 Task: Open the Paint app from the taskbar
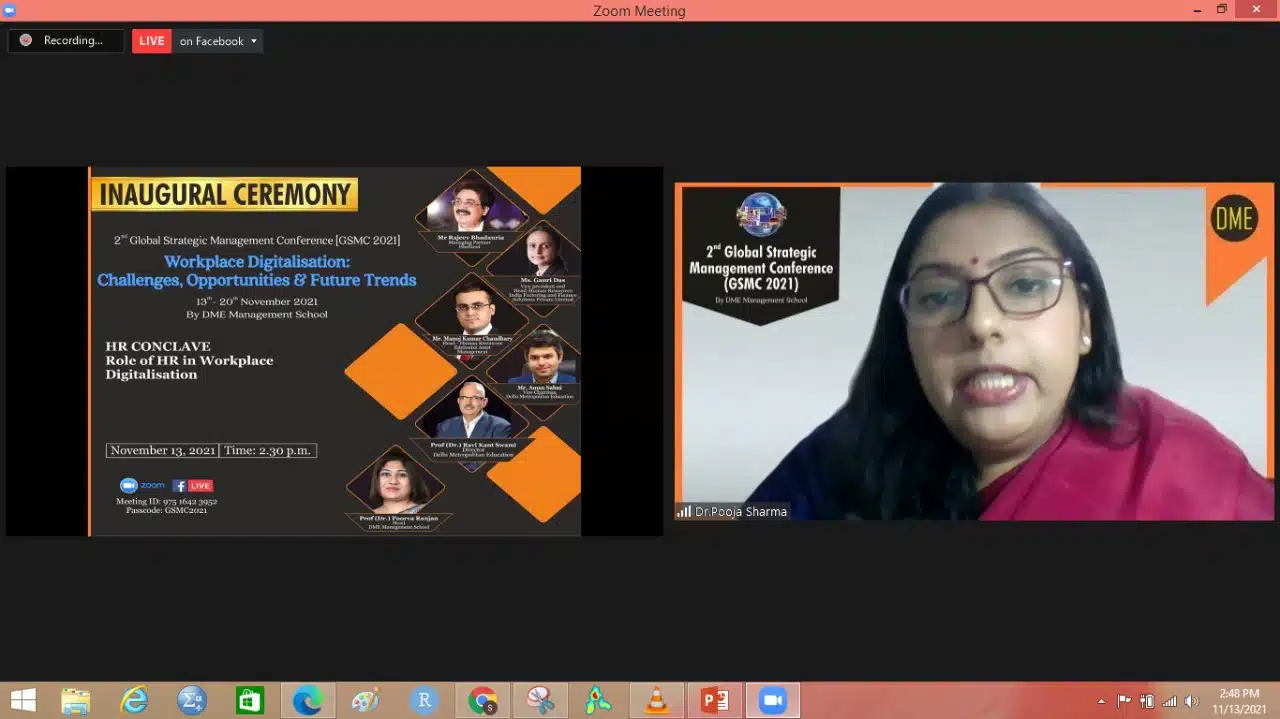366,700
